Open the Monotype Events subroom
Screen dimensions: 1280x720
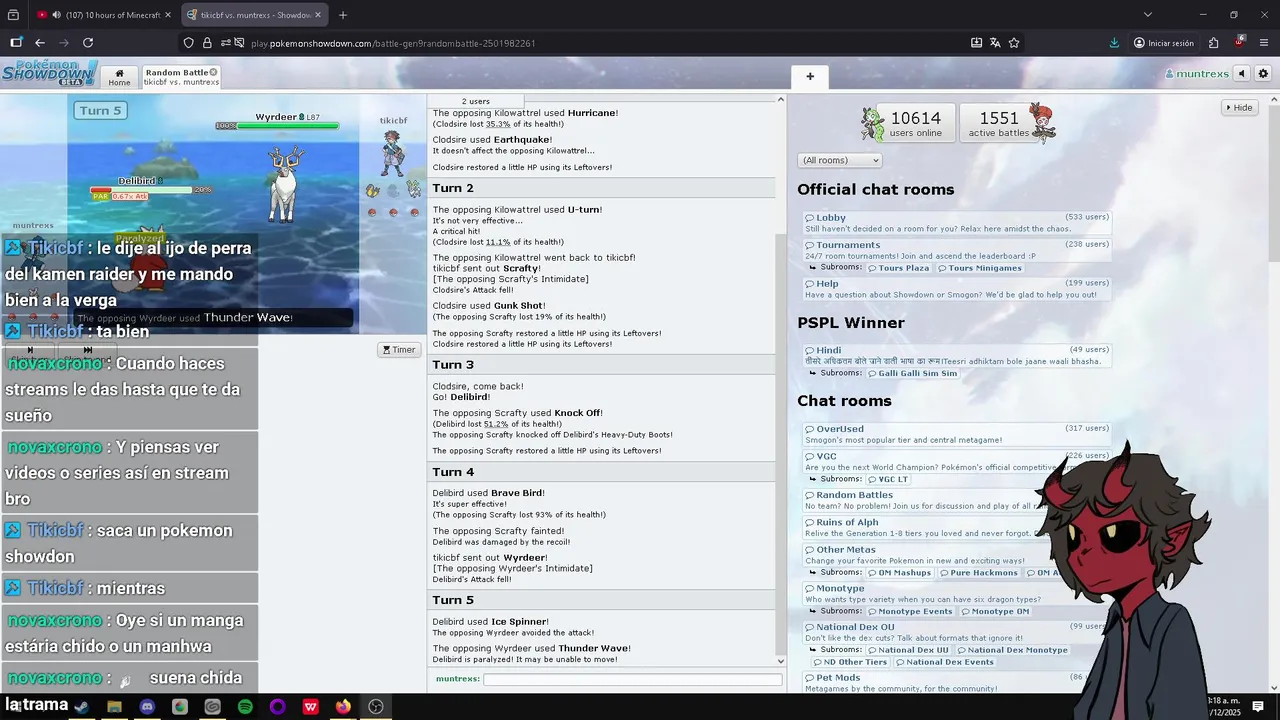[910, 611]
